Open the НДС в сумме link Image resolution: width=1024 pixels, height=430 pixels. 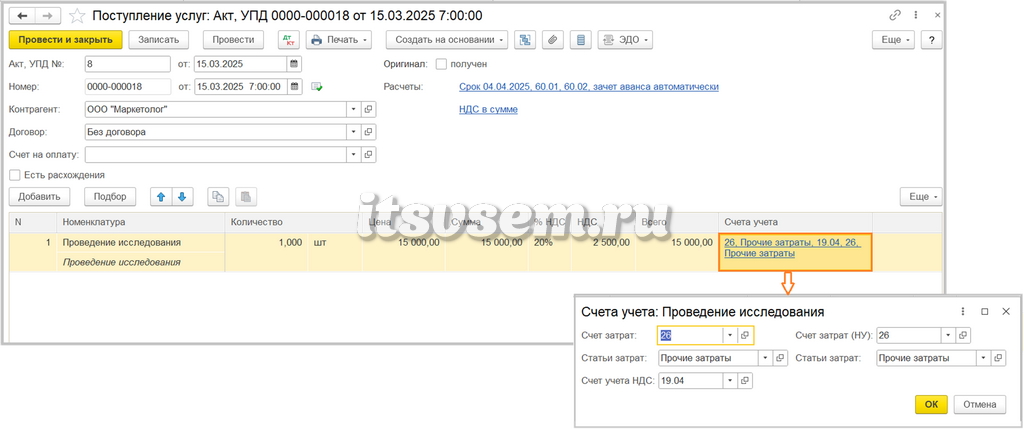pos(488,109)
